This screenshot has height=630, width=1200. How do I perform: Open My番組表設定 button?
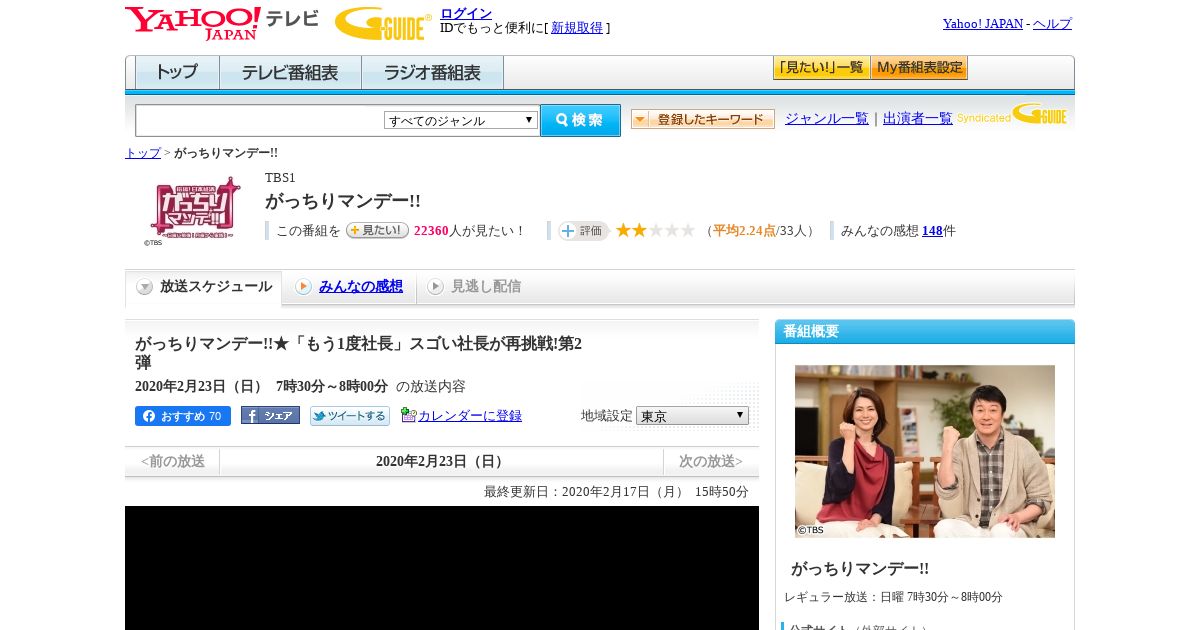(919, 68)
